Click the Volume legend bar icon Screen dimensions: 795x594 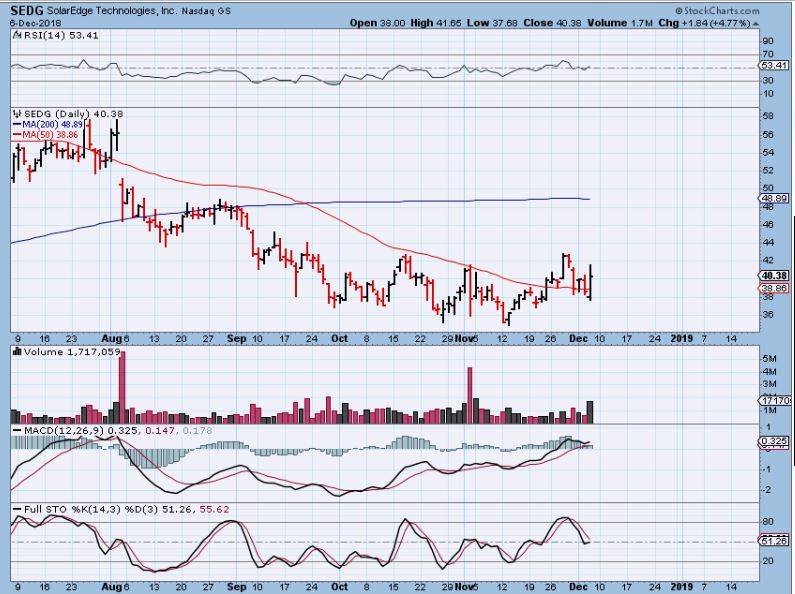pos(17,351)
